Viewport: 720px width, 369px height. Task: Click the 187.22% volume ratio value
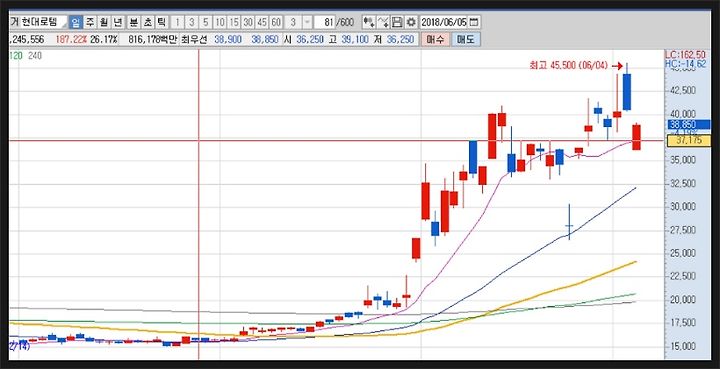[71, 39]
